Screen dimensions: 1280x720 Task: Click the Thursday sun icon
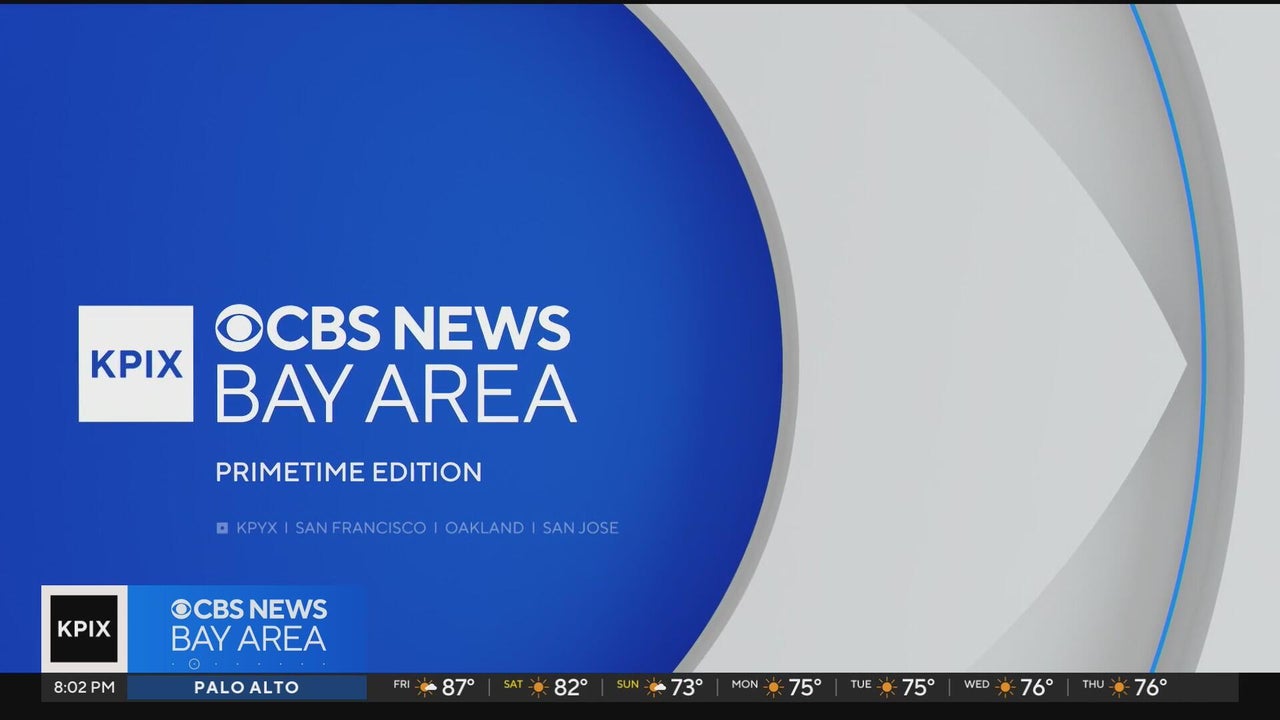tap(1119, 688)
